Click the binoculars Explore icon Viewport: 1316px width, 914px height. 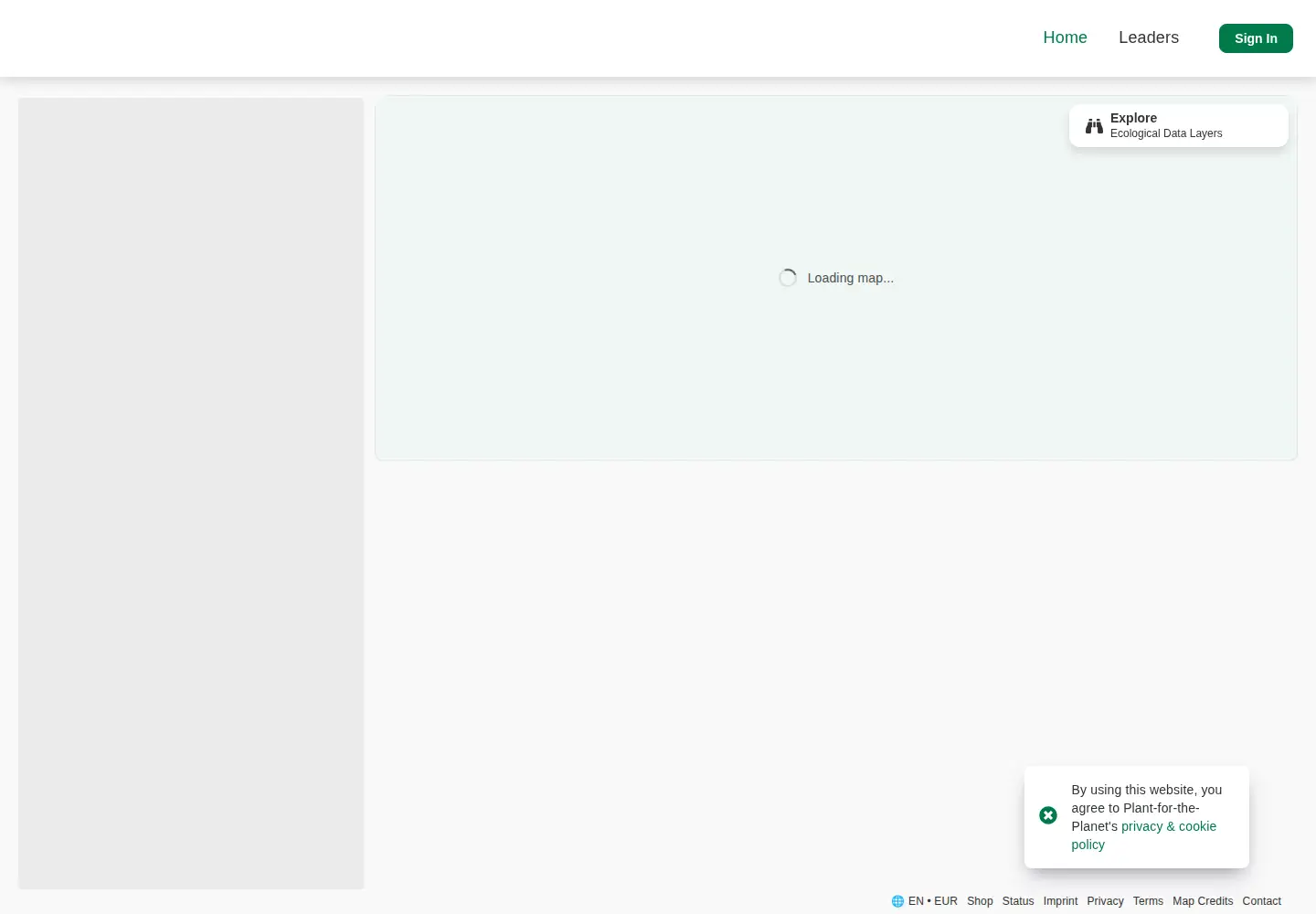pos(1094,126)
